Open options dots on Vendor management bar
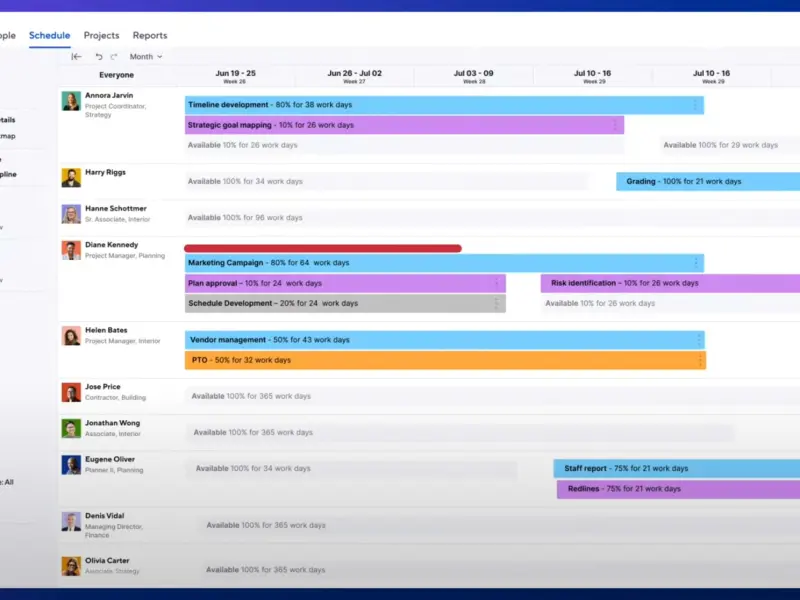Screen dimensions: 800x600 coord(698,340)
